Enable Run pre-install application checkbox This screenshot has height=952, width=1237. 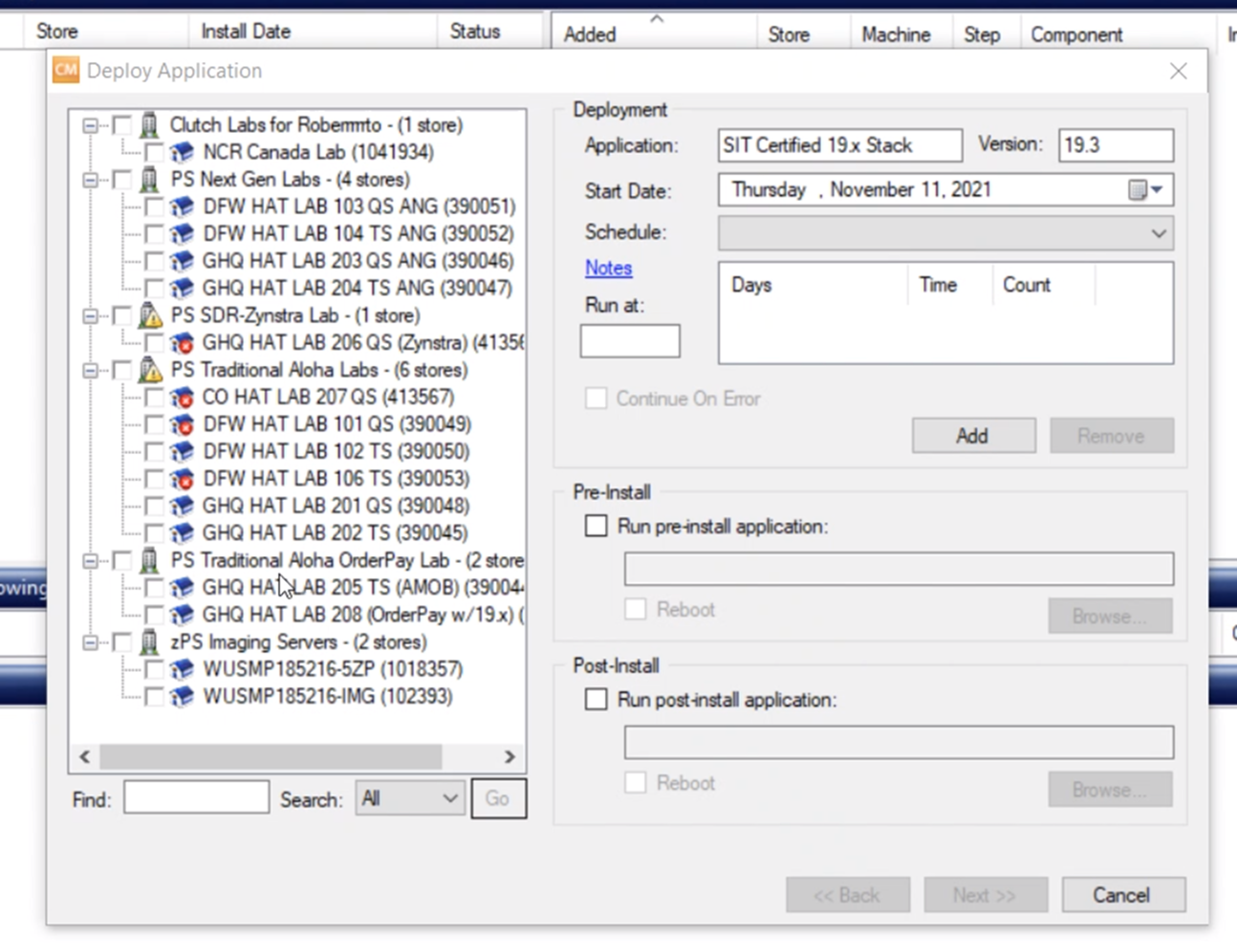[596, 527]
